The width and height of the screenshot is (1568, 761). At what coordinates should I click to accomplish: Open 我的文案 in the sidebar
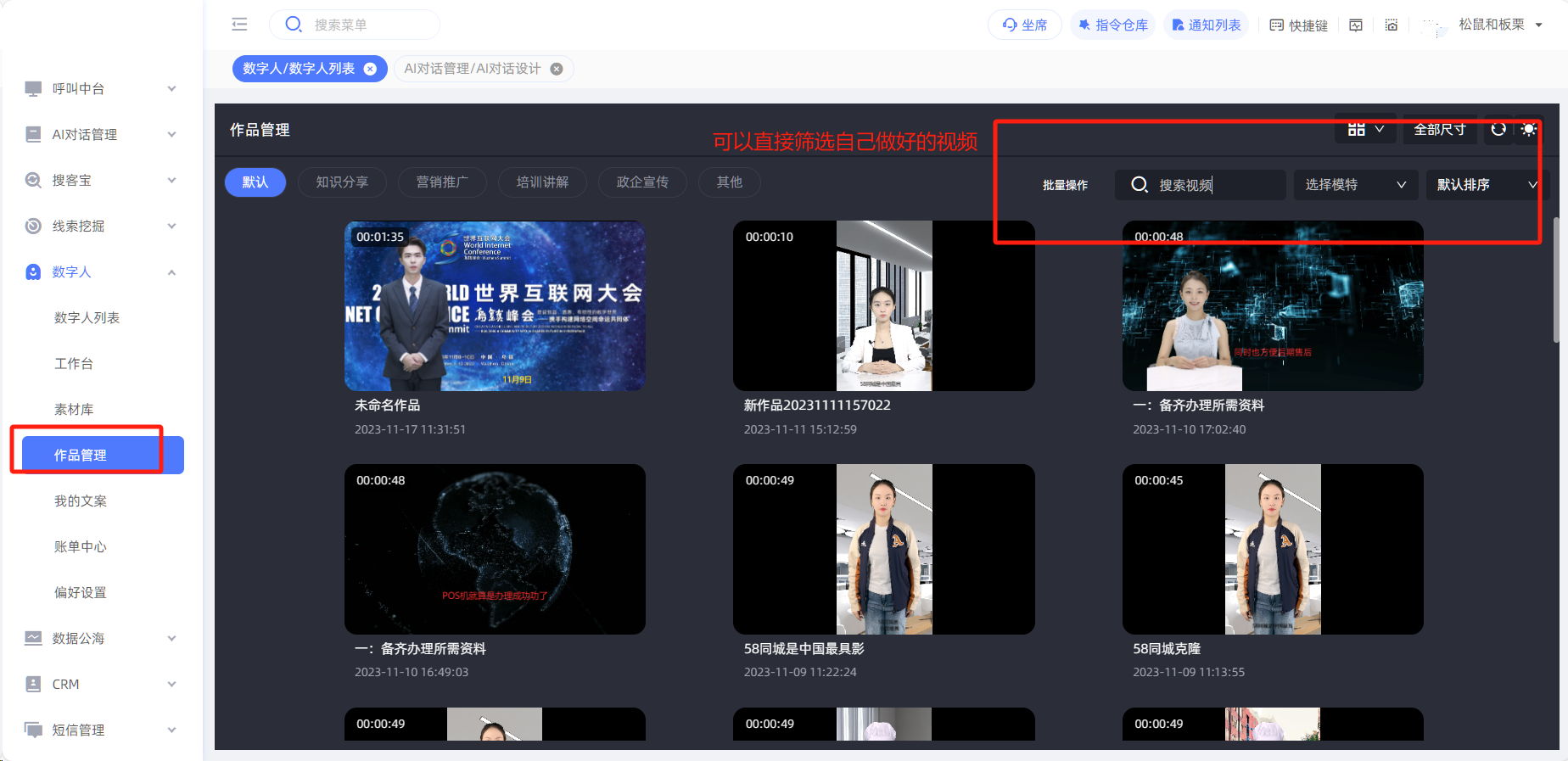[81, 501]
